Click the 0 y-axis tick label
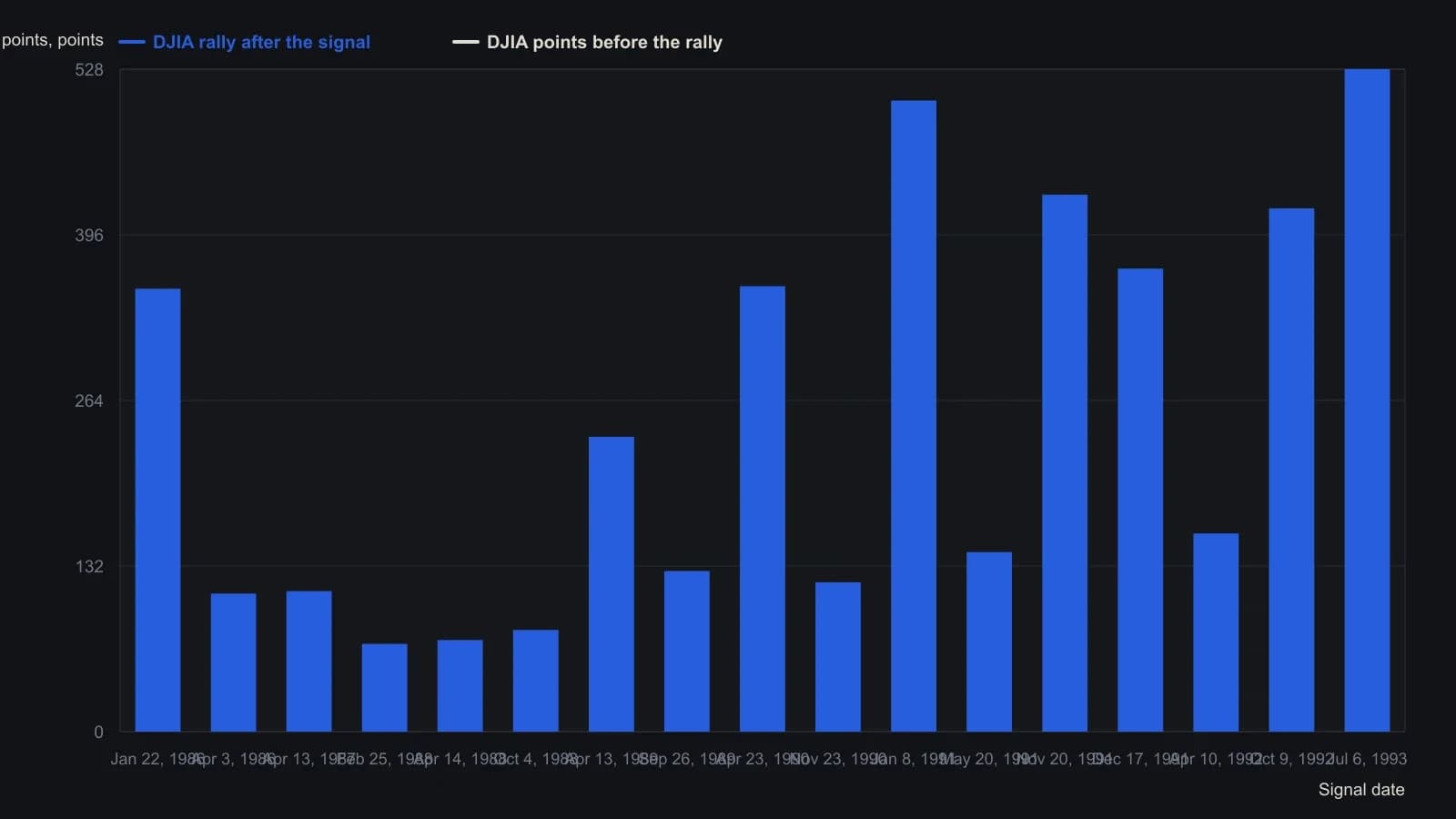The width and height of the screenshot is (1456, 819). click(98, 733)
